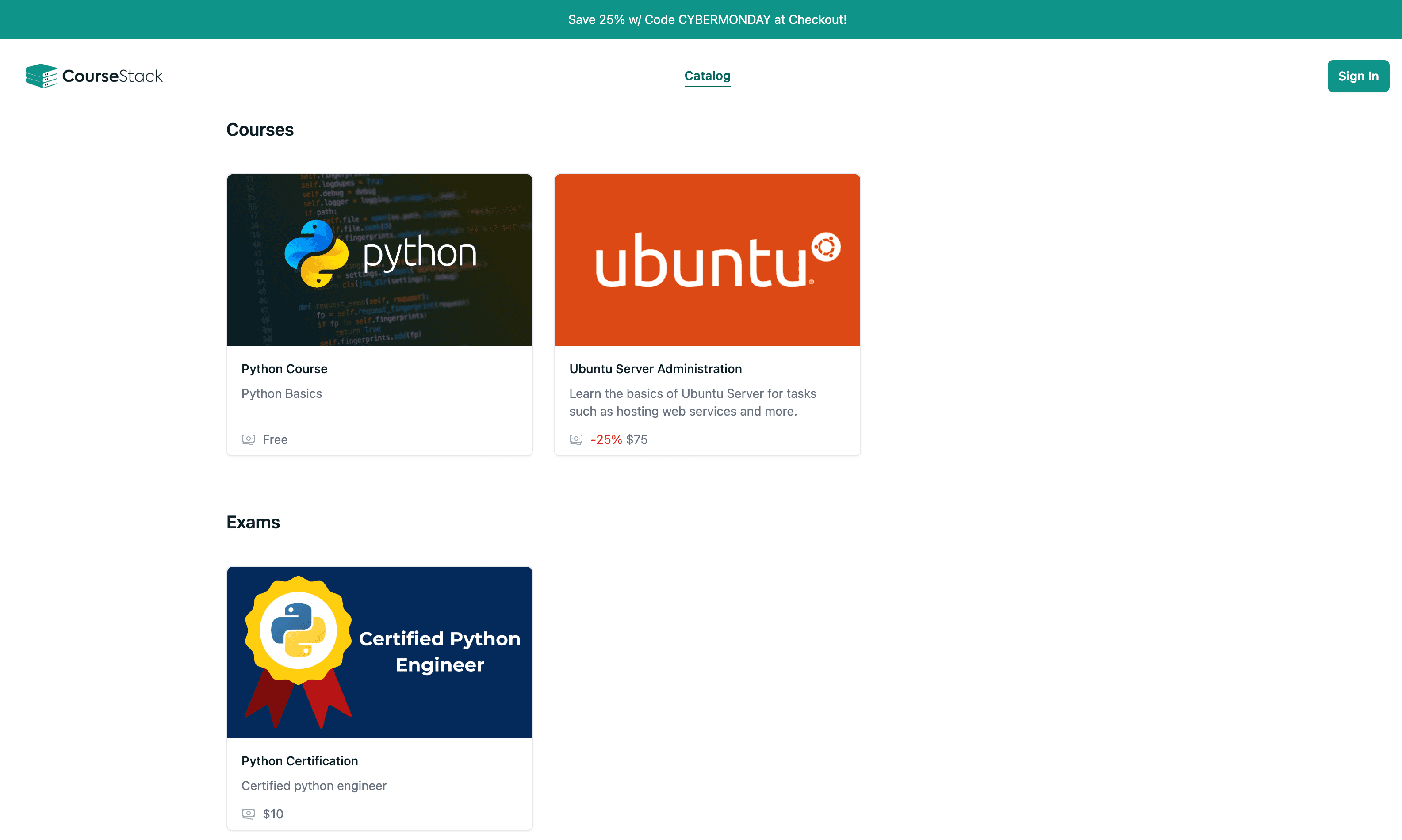Click the CYBERMONDAY promo banner text
The height and width of the screenshot is (840, 1402).
coord(707,19)
